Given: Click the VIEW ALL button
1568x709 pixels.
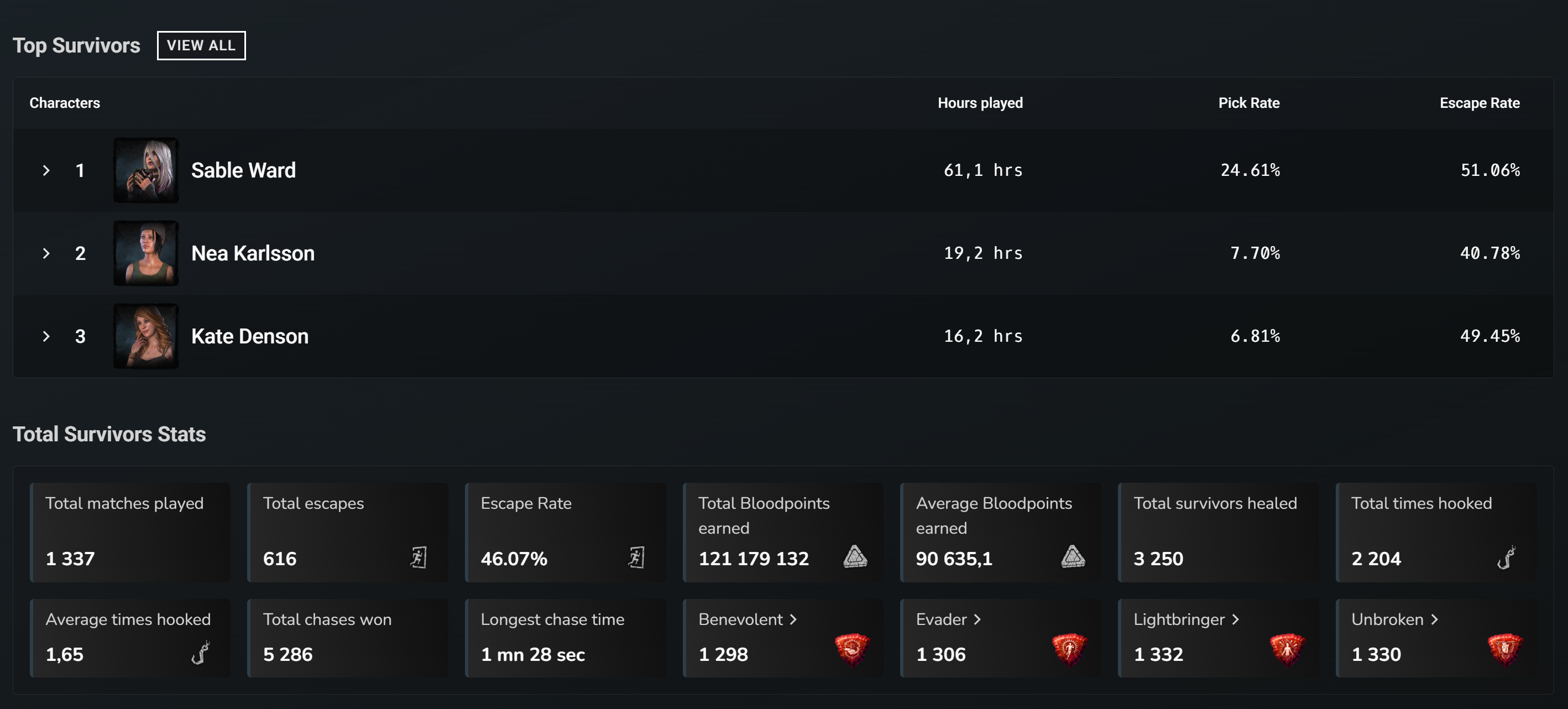Looking at the screenshot, I should (x=201, y=45).
